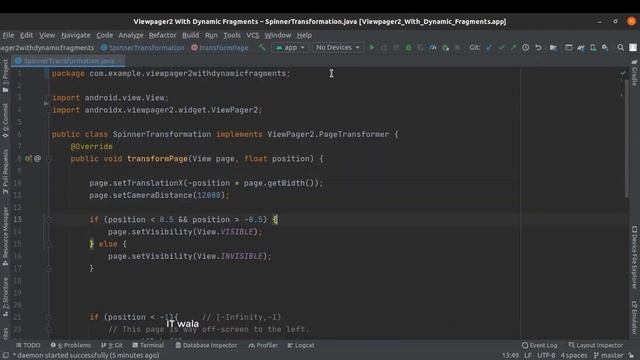Change the UTF-8 file encoding
This screenshot has width=640, height=360.
(546, 356)
